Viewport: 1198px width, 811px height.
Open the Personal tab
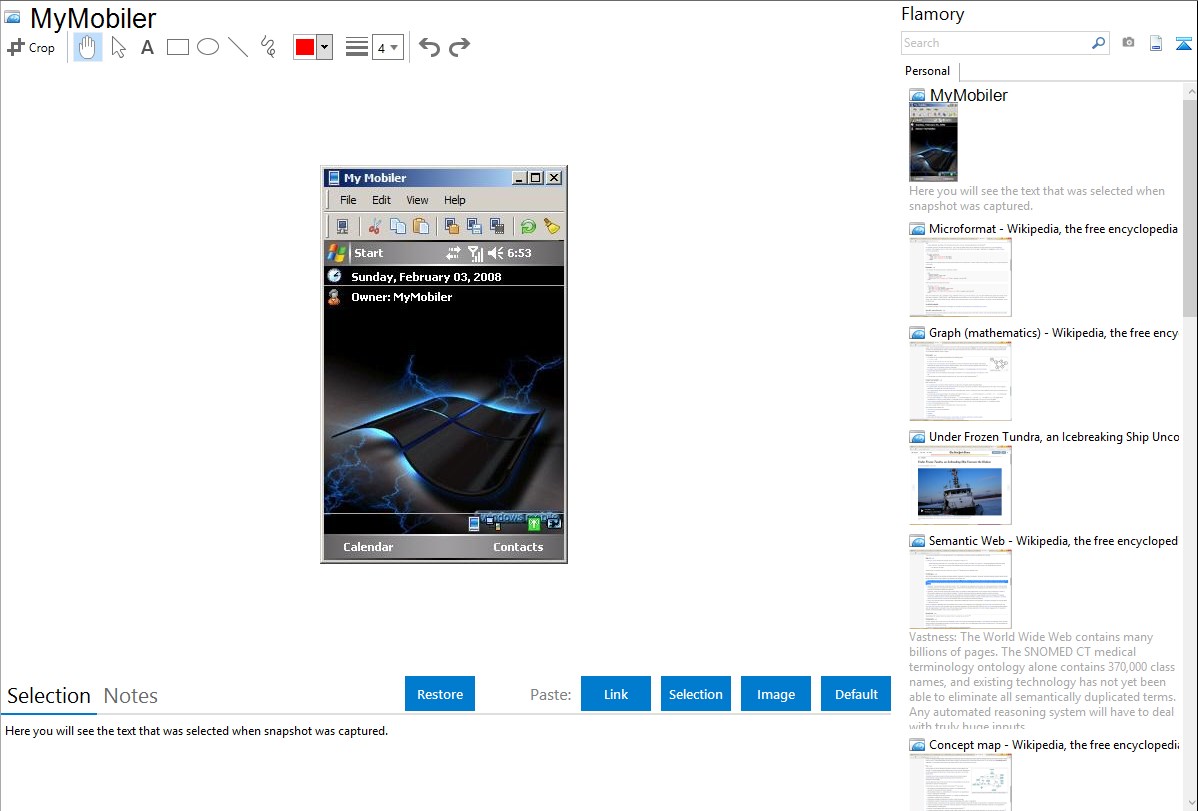tap(928, 71)
